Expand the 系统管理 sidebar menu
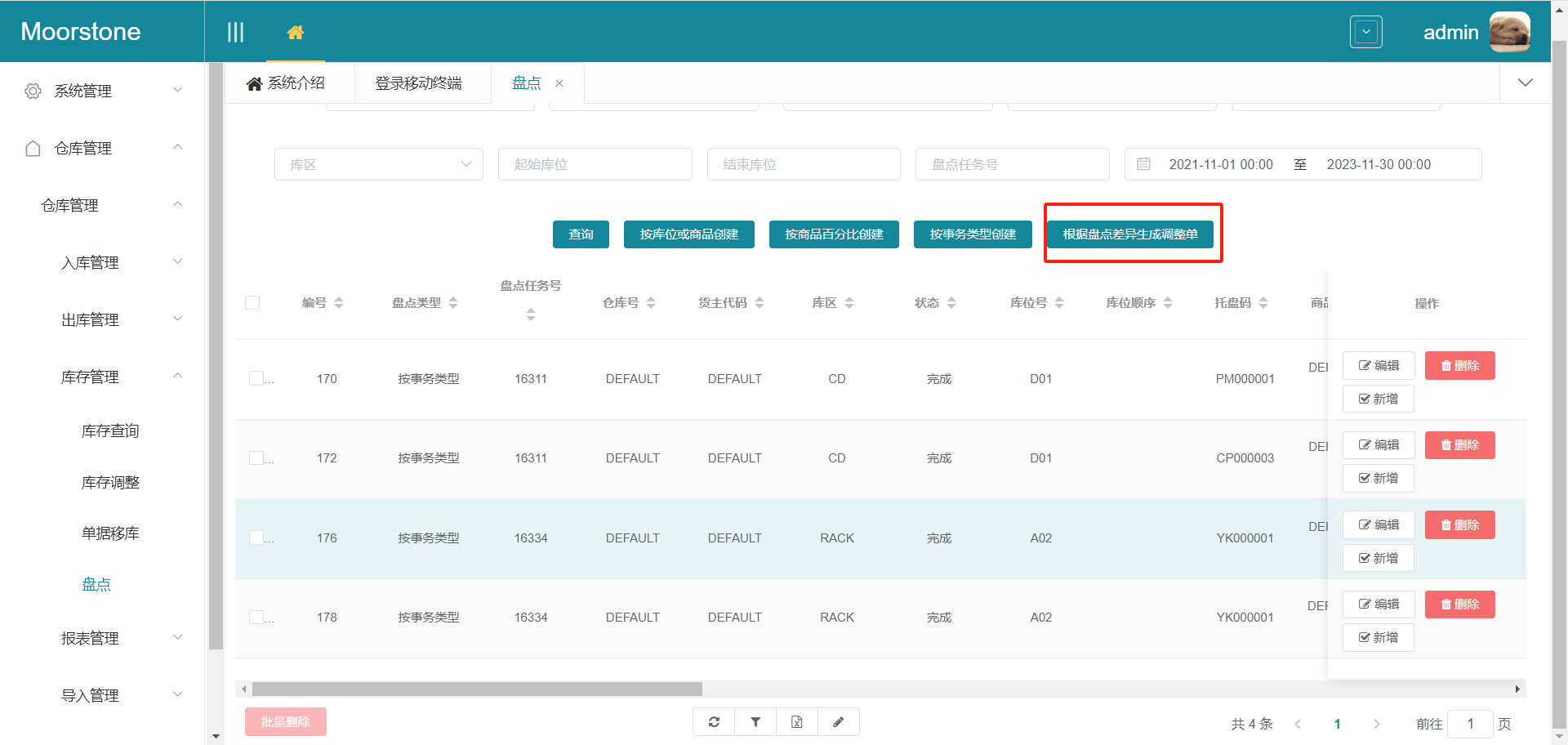 (102, 91)
